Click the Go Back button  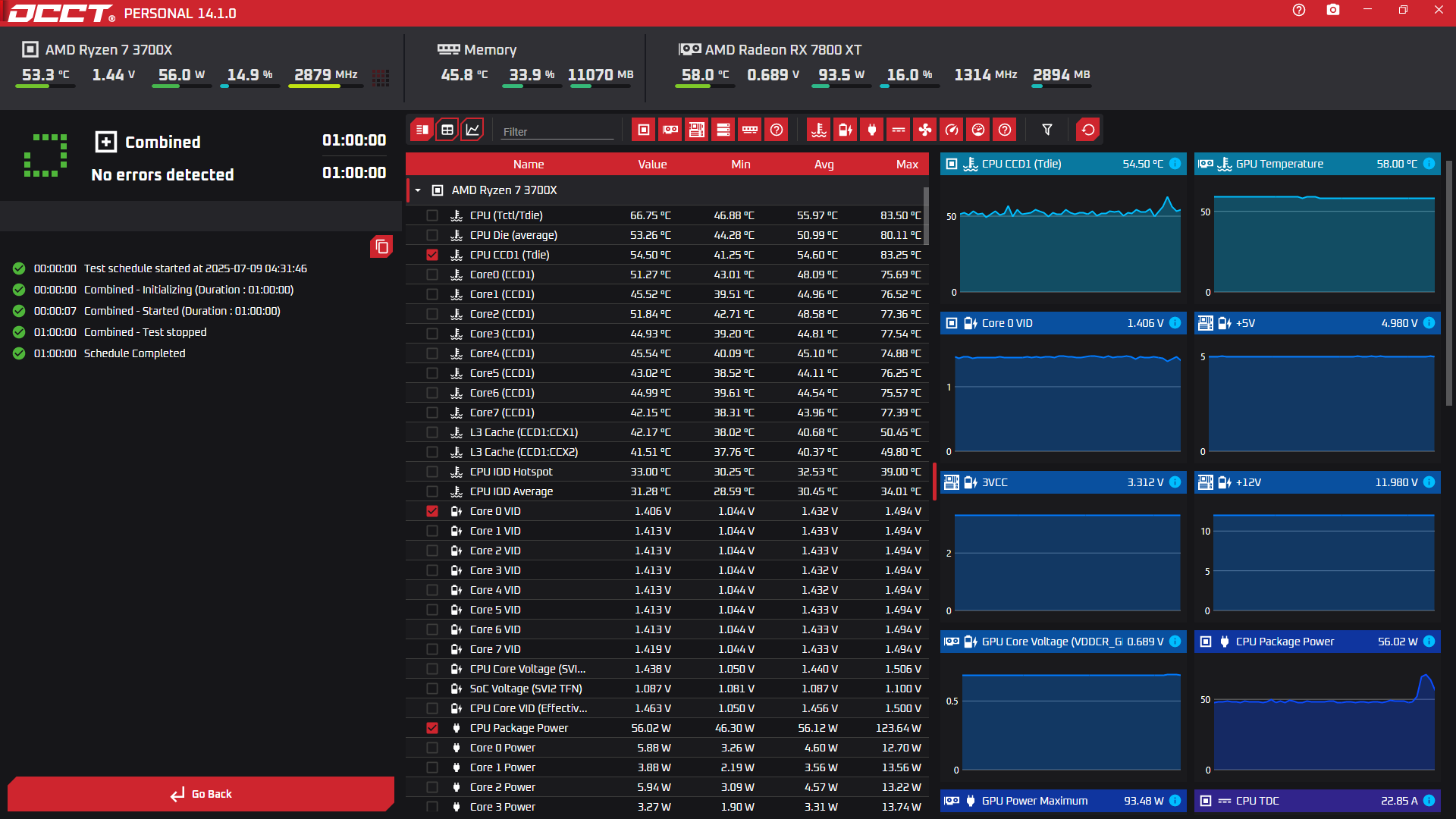tap(201, 794)
